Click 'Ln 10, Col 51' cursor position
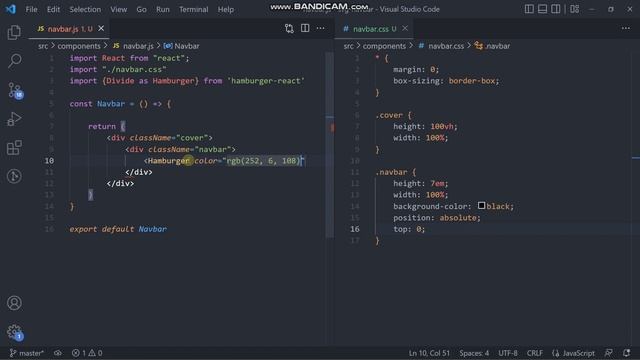The width and height of the screenshot is (640, 360). tap(429, 353)
